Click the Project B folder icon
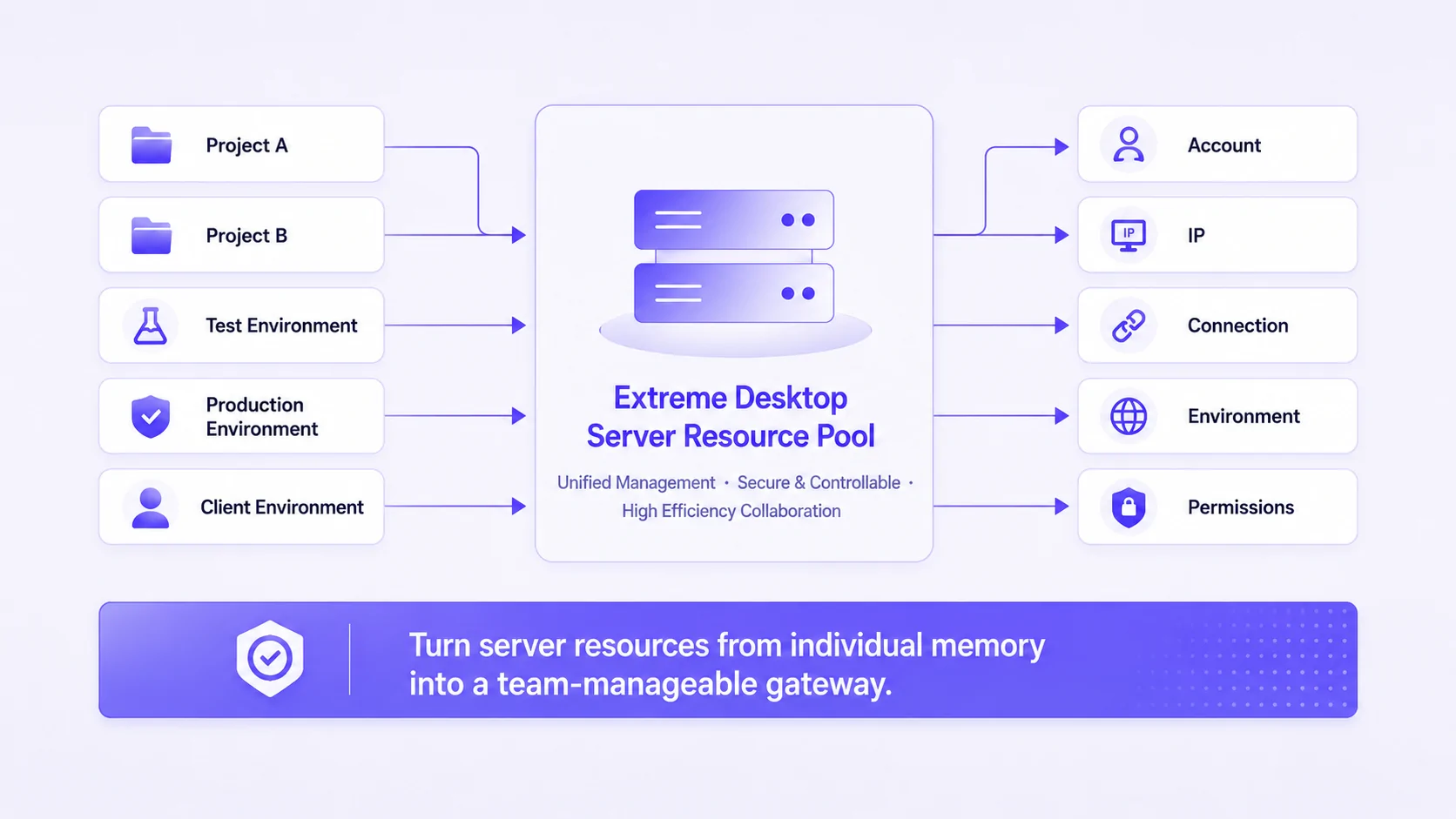Image resolution: width=1456 pixels, height=819 pixels. click(x=152, y=236)
